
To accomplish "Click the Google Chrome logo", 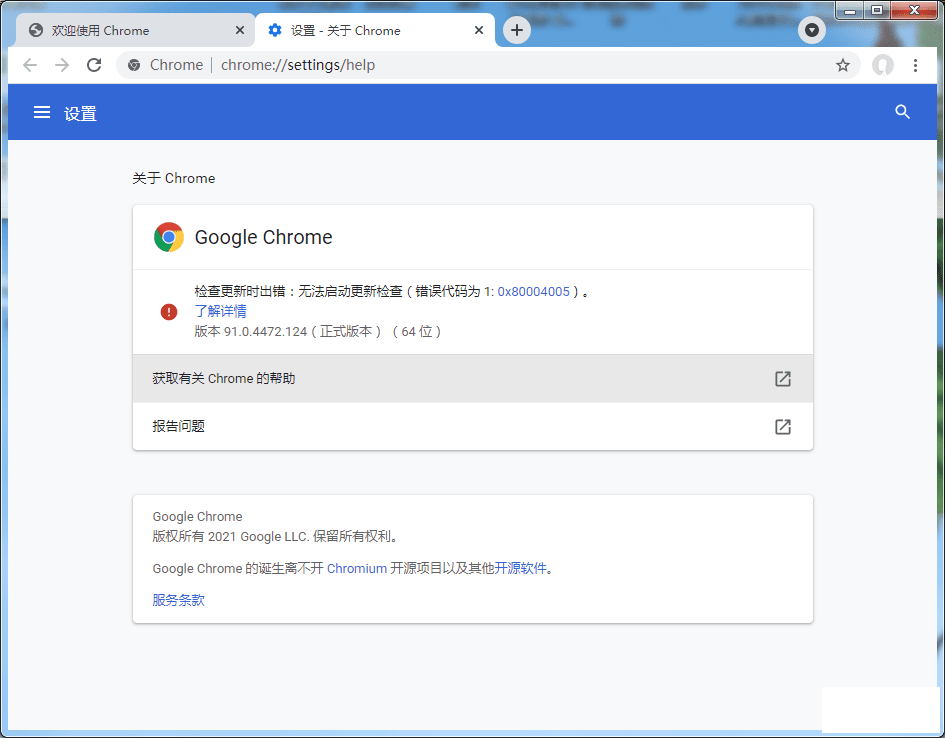I will click(169, 237).
